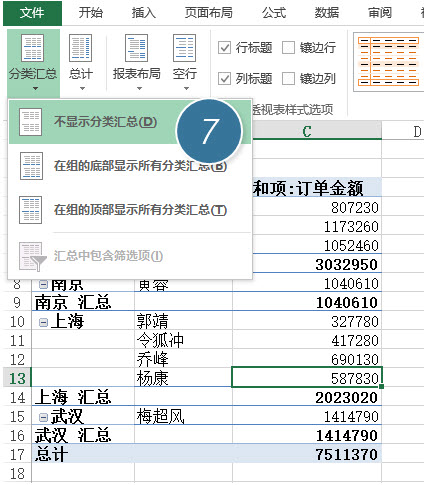
Task: Click the 乔峰 cell
Action: [184, 360]
